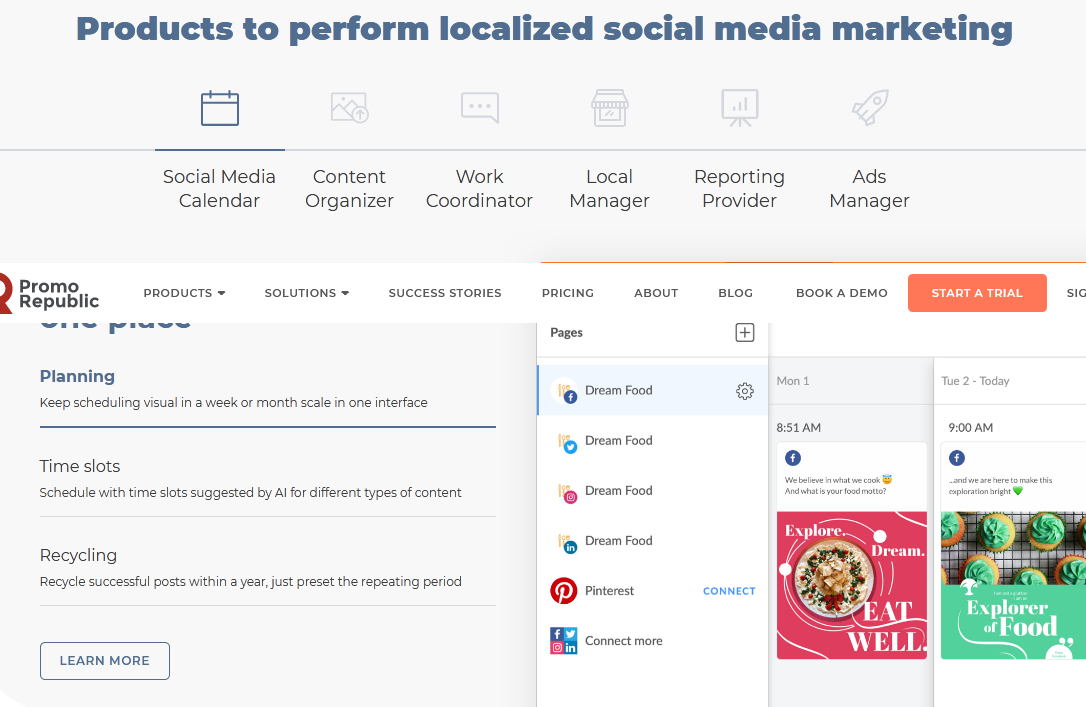Click Facebook icon on the 8:51 AM post
The image size is (1086, 707).
(x=793, y=458)
